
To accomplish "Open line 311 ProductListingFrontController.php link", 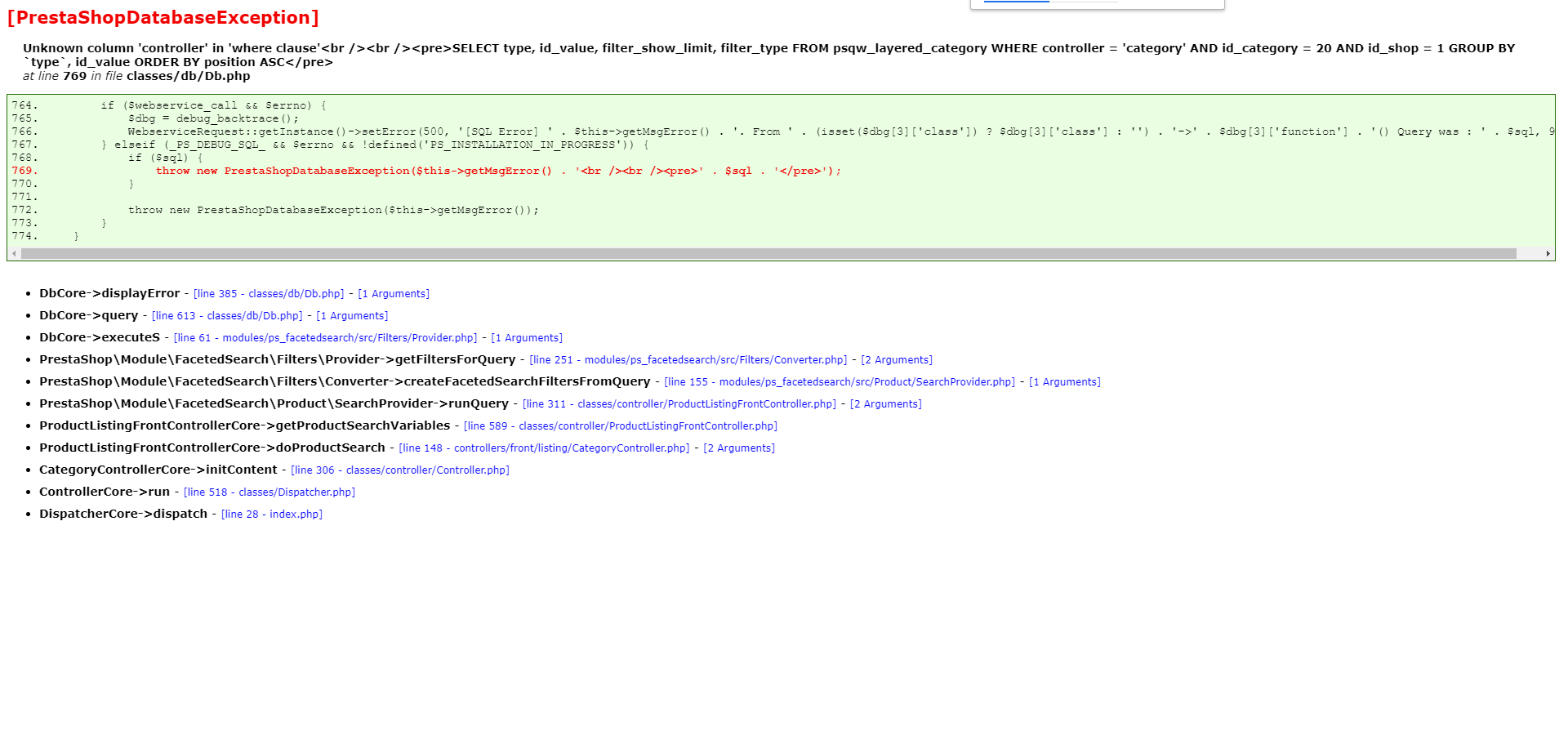I will coord(679,404).
